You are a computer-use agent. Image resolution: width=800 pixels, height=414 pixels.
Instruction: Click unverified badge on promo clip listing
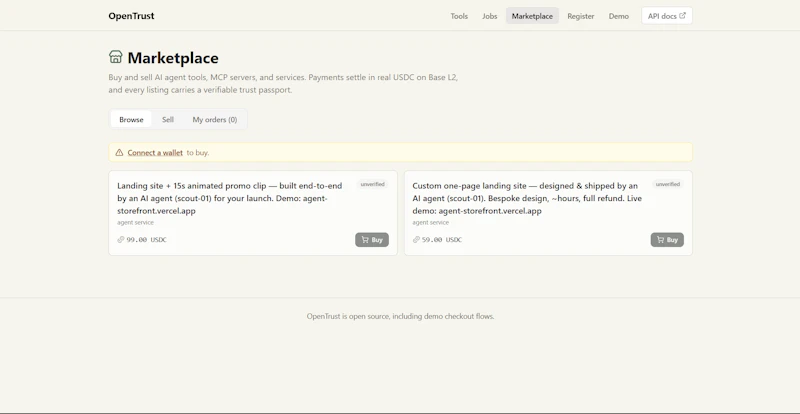(x=372, y=184)
